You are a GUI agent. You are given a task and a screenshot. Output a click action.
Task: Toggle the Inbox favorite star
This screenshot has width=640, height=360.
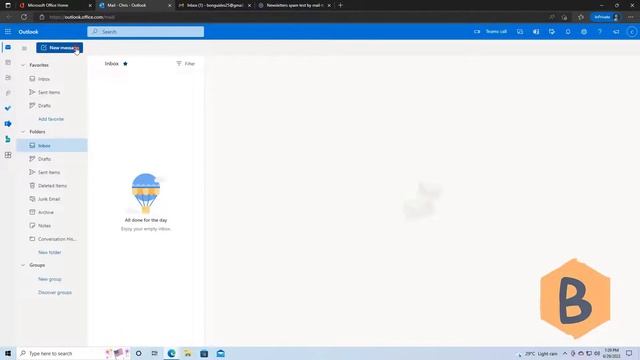pos(125,64)
